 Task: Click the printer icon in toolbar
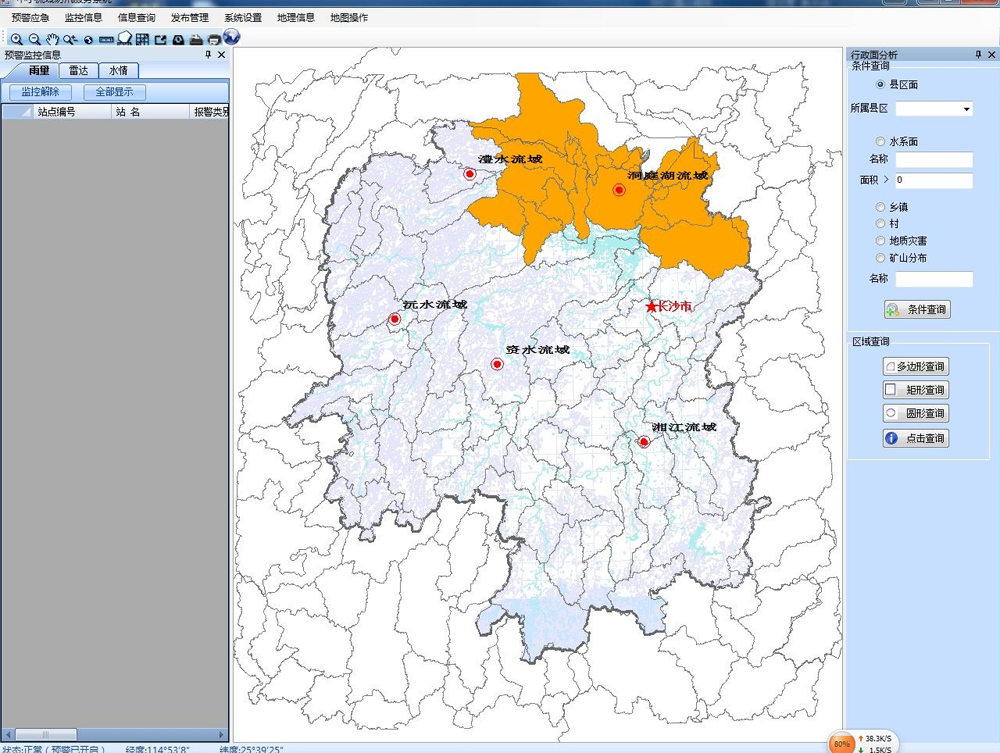point(213,39)
